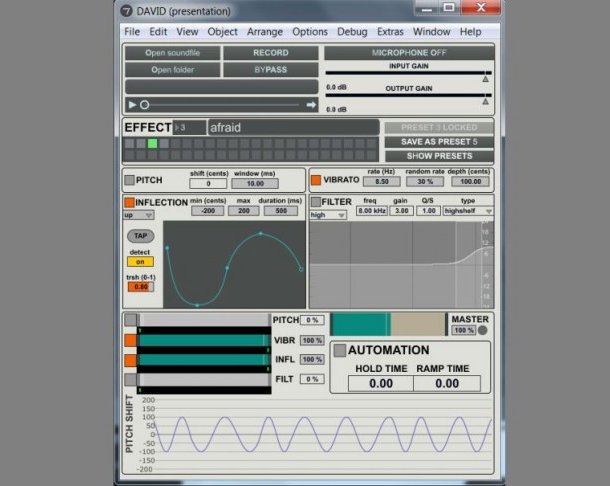Click the vibrato depth 100.00 field

click(470, 181)
